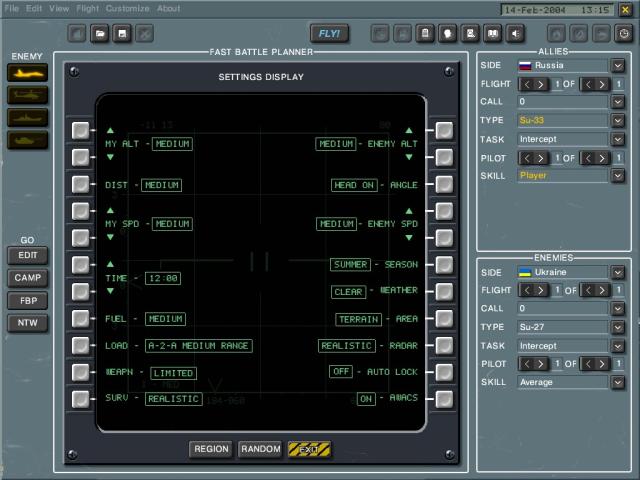Click the save disk toolbar icon
Viewport: 640px width, 480px height.
(x=123, y=33)
